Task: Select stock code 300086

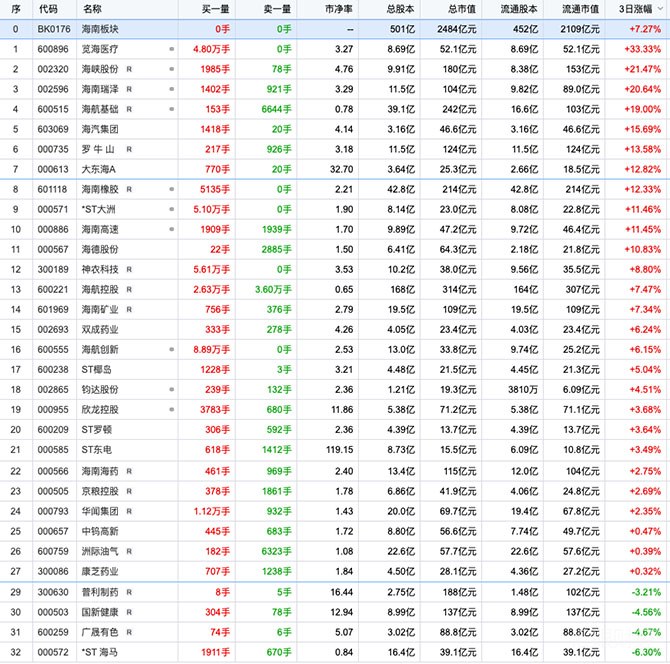Action: (x=53, y=572)
